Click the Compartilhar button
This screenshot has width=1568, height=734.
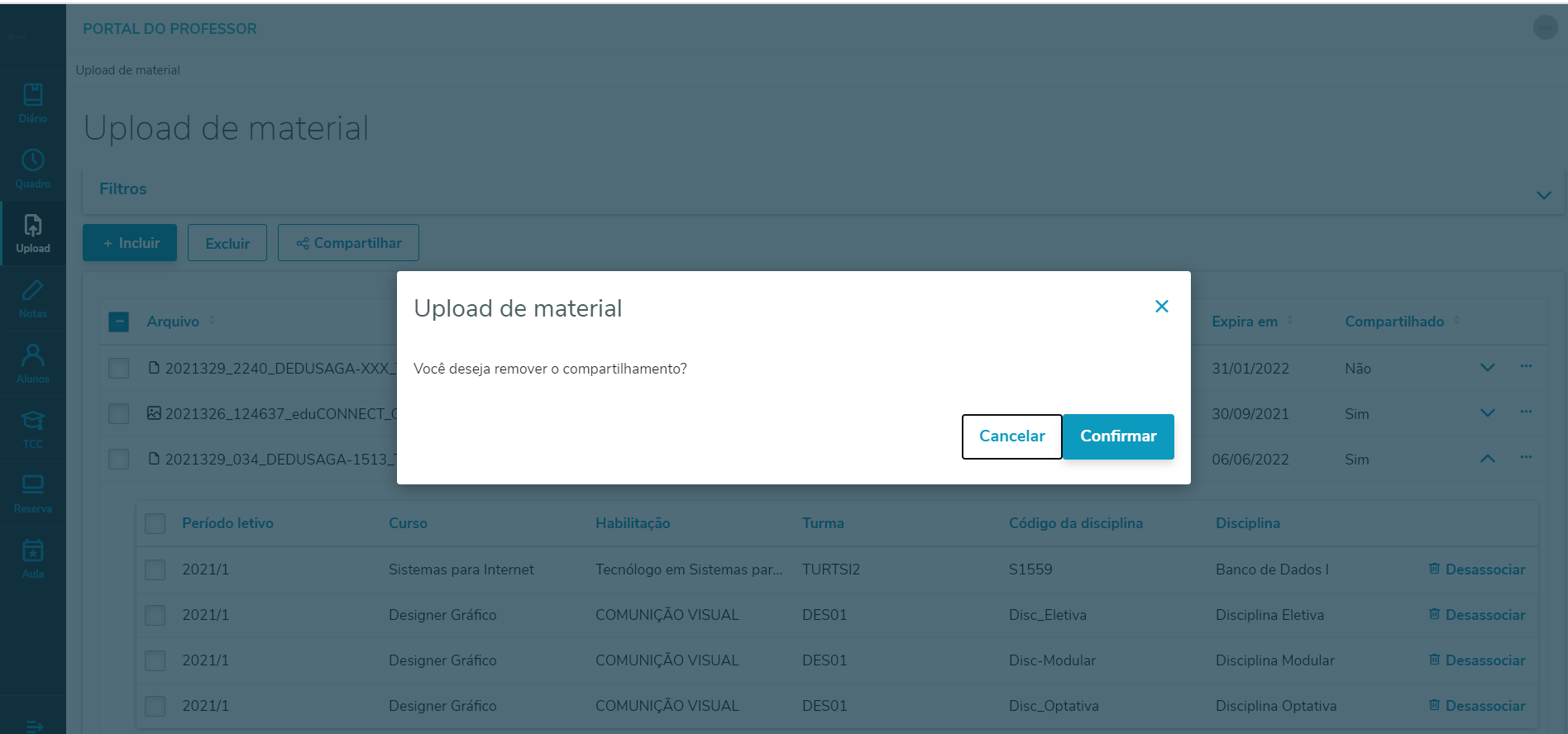pos(348,243)
